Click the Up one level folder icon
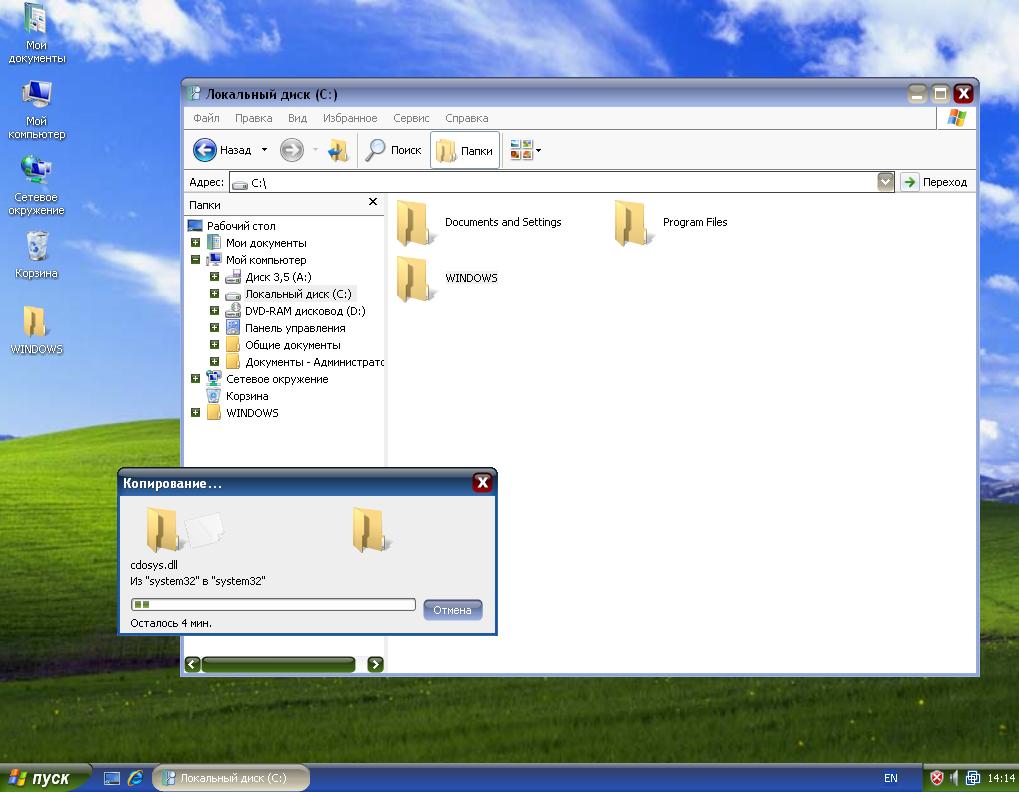This screenshot has width=1019, height=792. click(338, 151)
